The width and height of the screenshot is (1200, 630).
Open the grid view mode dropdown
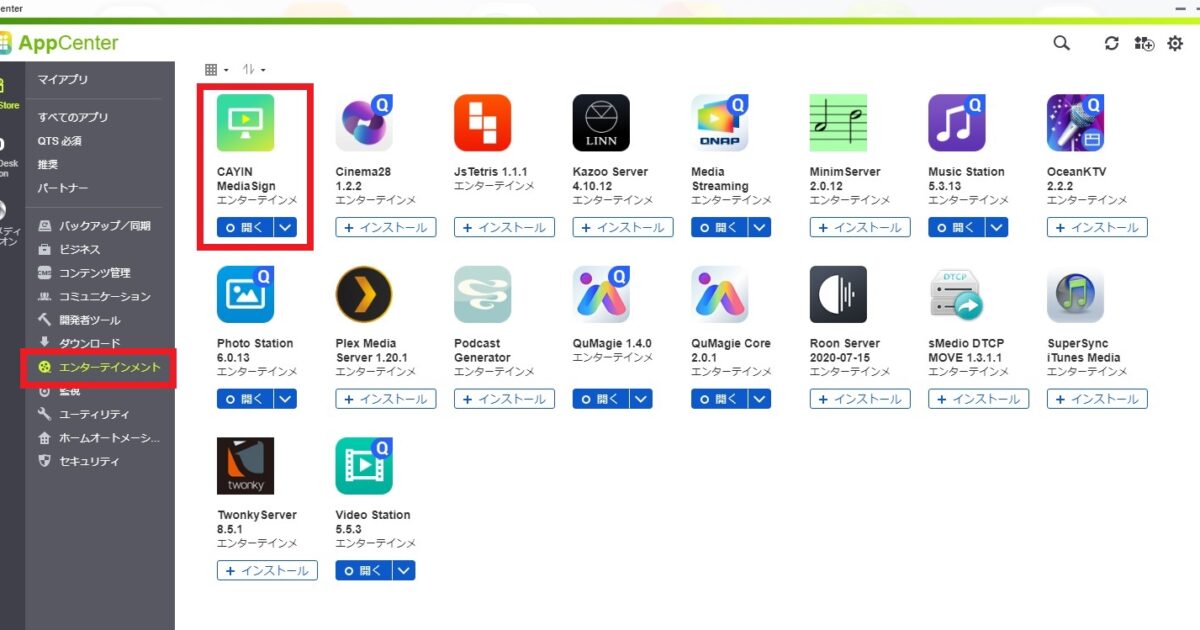coord(216,70)
